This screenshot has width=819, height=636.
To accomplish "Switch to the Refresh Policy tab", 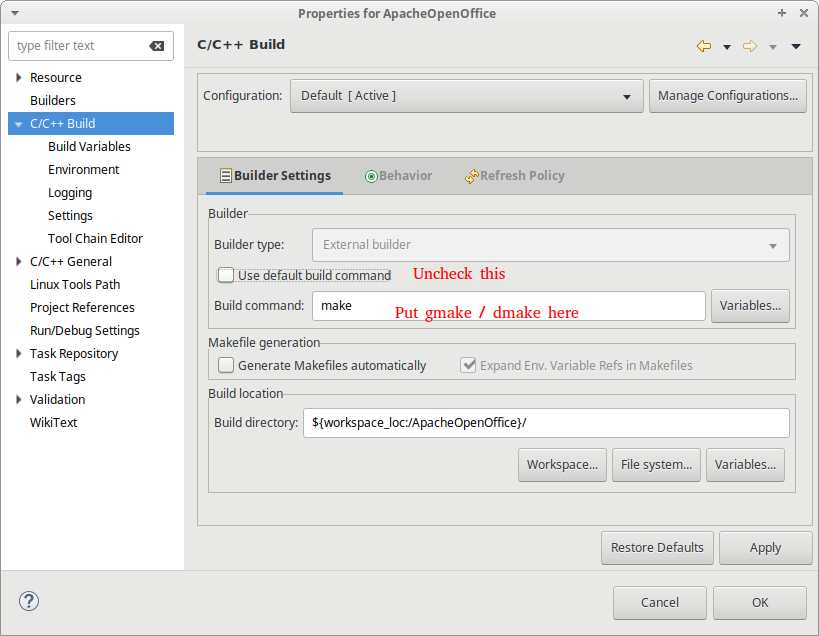I will click(x=514, y=176).
